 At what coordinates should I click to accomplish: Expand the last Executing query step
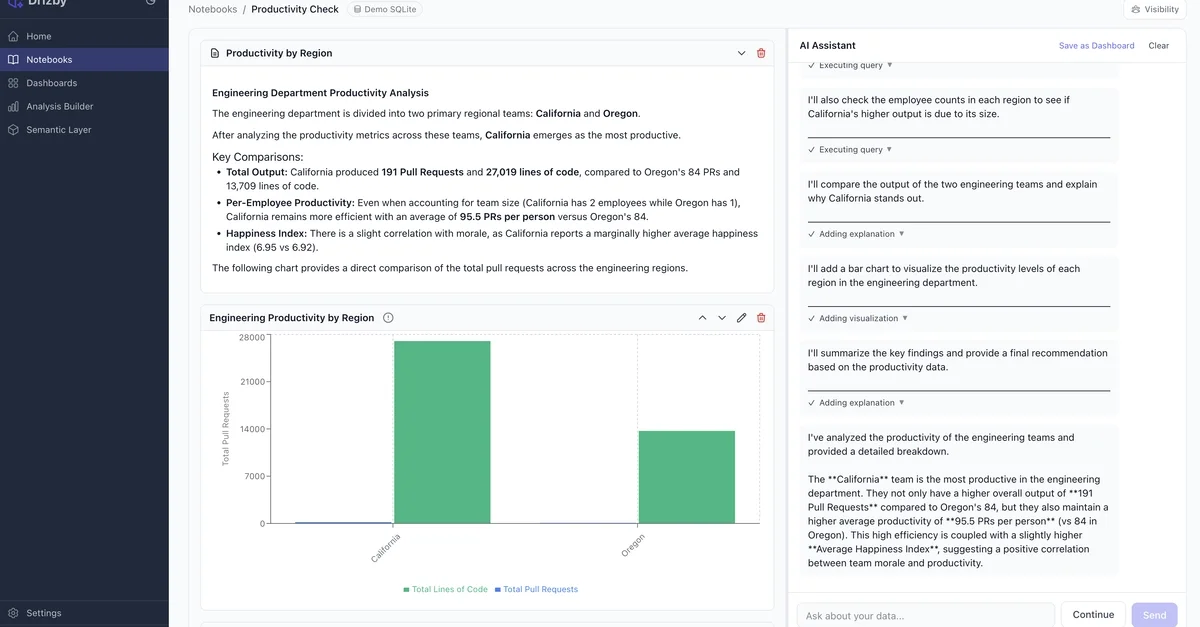(850, 149)
